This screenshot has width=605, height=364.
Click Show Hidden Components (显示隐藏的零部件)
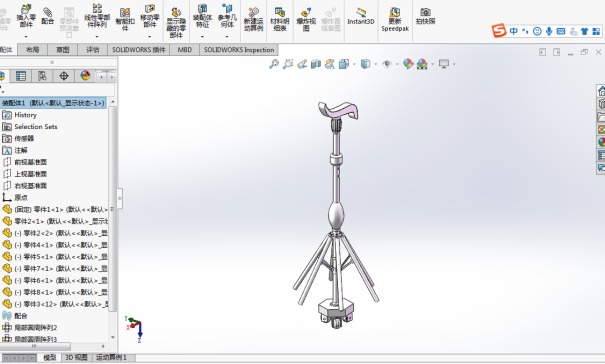point(176,22)
